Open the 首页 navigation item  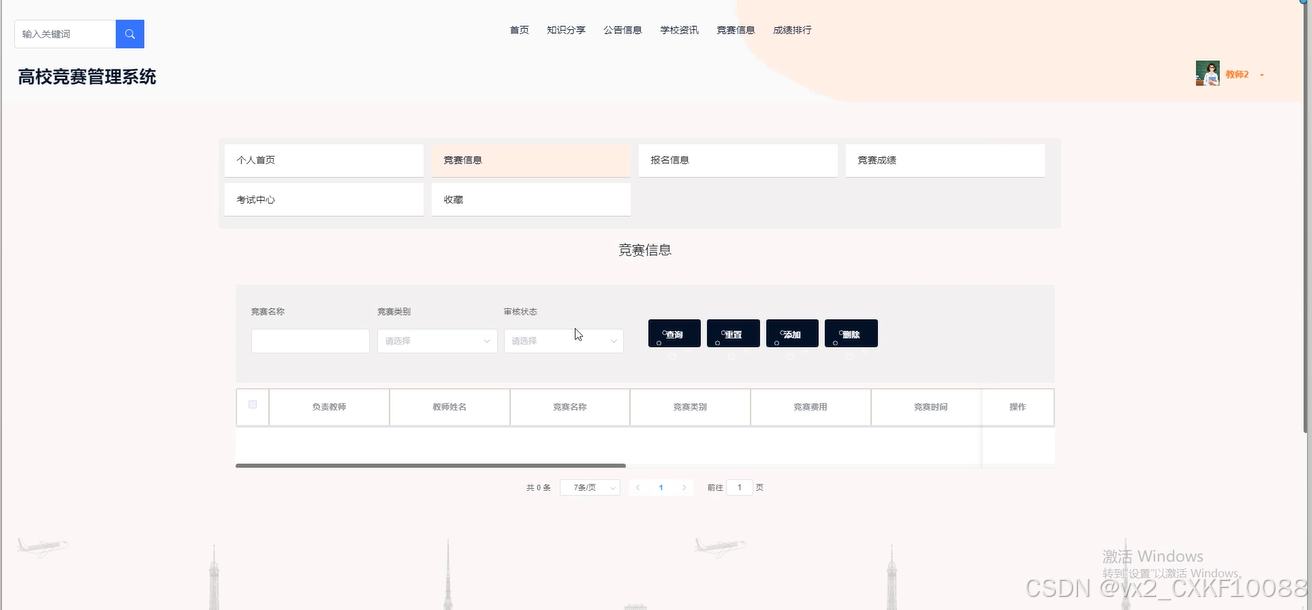point(519,30)
